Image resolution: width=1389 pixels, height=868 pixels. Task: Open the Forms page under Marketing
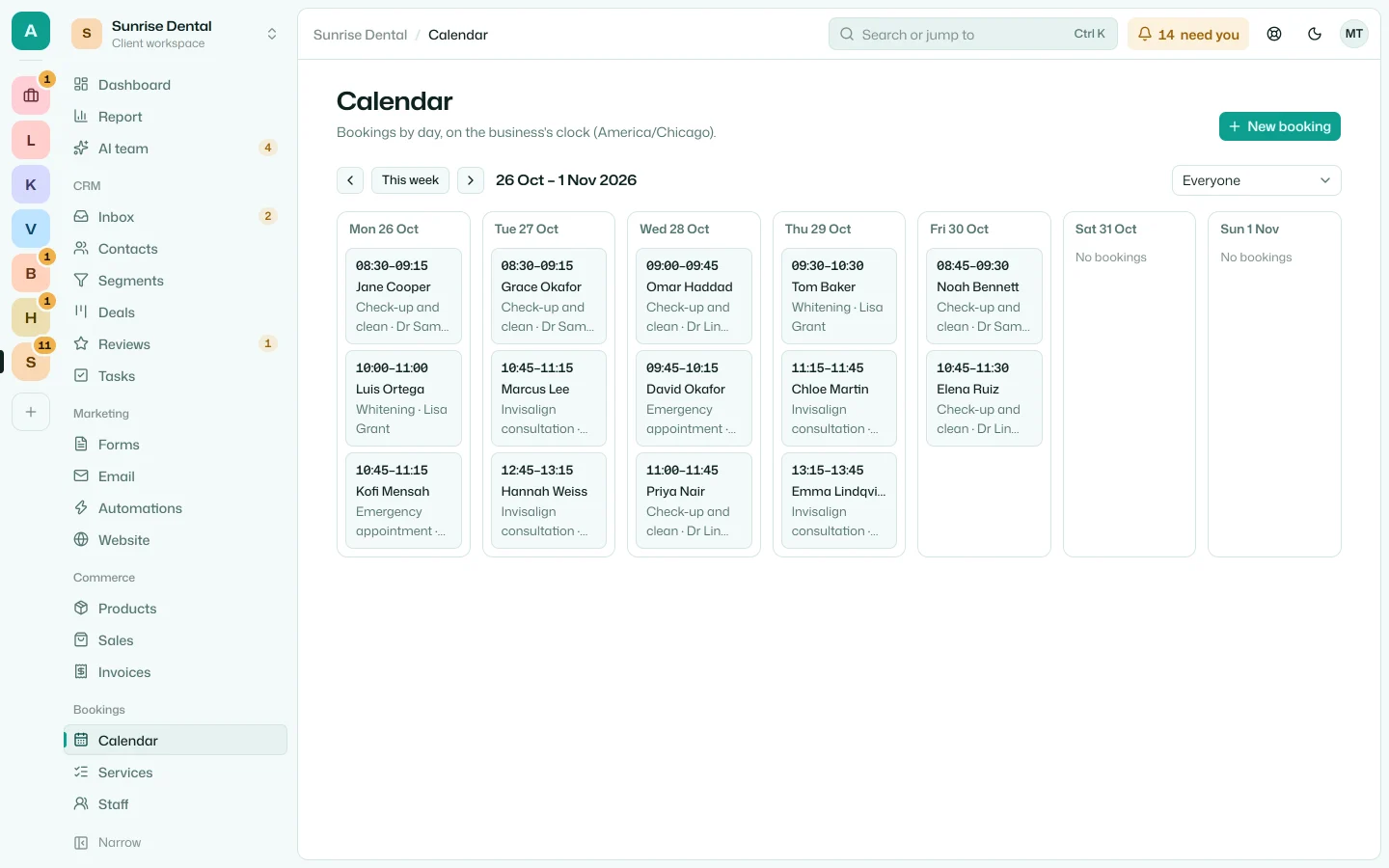pos(176,445)
